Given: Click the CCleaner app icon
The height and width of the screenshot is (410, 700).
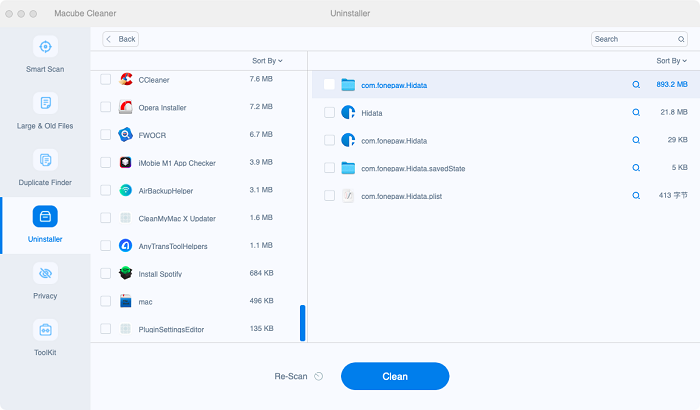Looking at the screenshot, I should pos(127,79).
